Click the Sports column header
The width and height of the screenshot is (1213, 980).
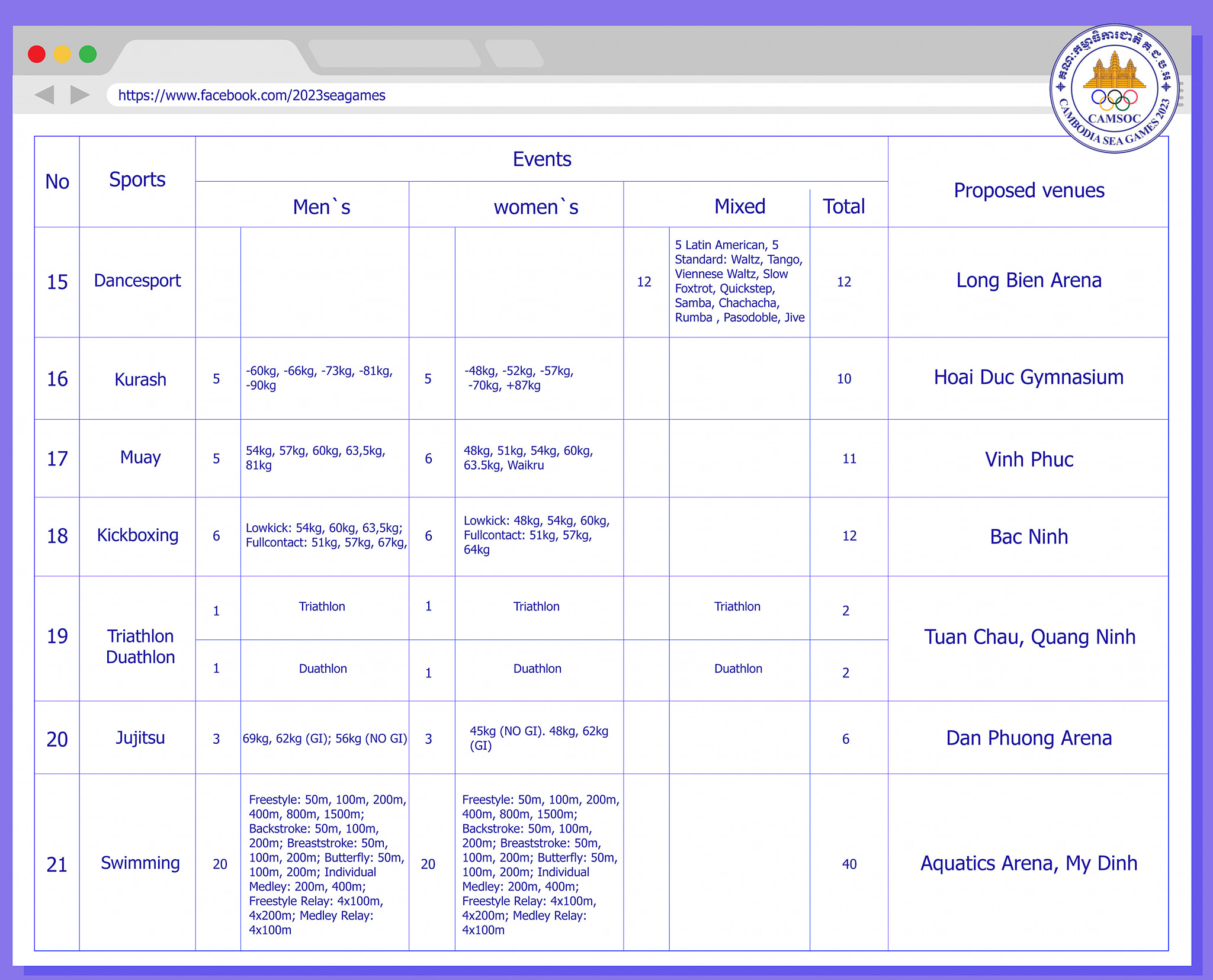(137, 179)
